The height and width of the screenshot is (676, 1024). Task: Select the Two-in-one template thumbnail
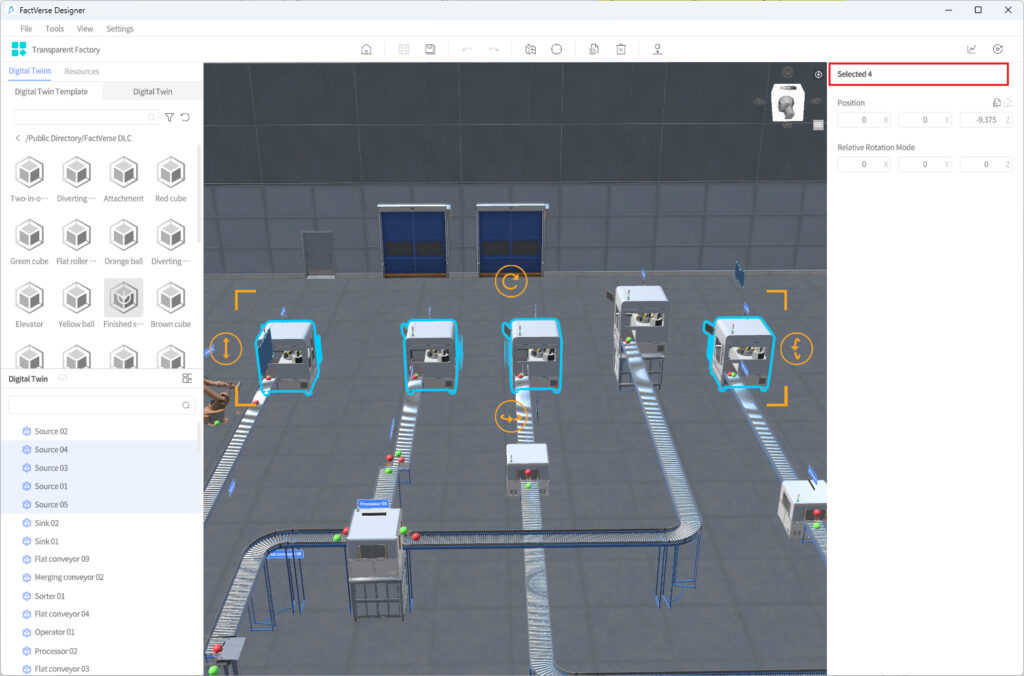[x=29, y=178]
